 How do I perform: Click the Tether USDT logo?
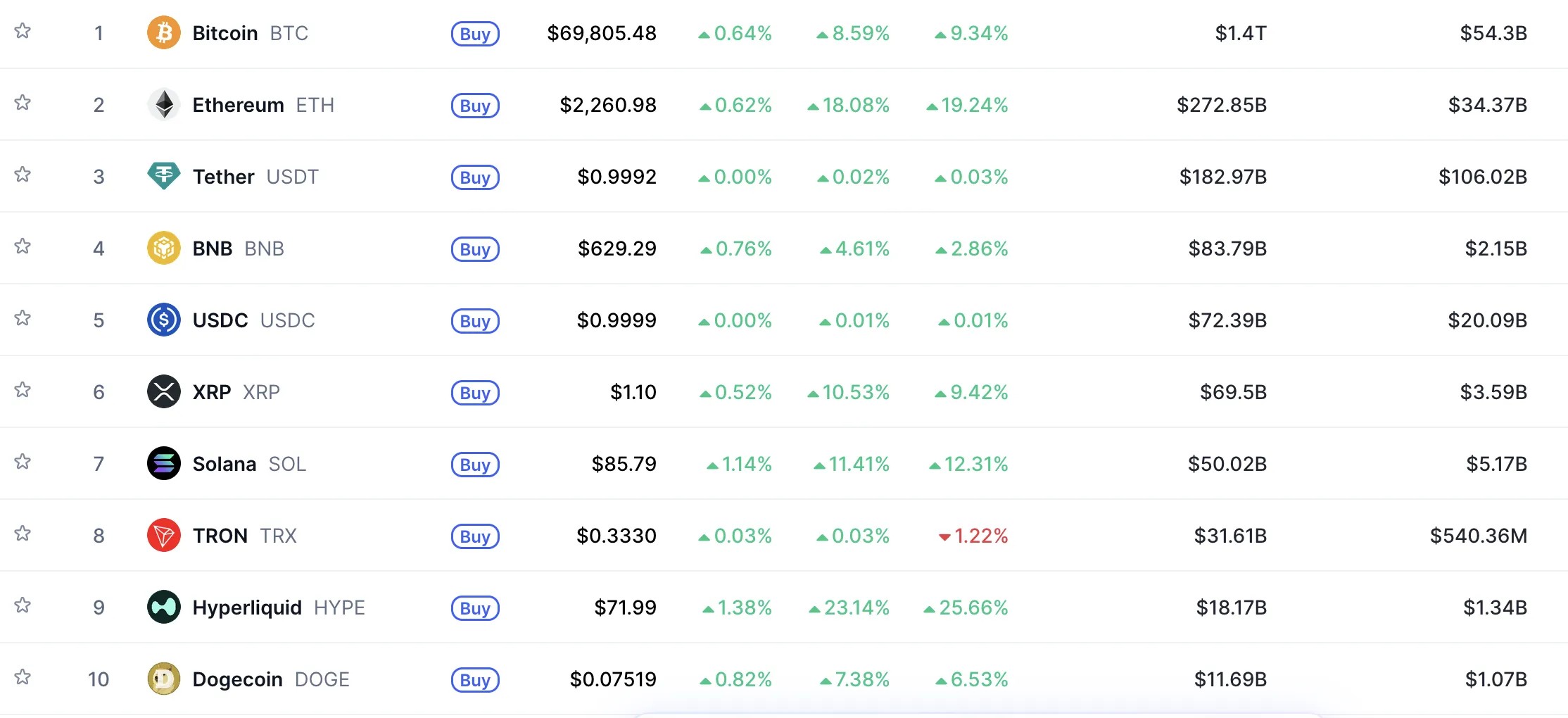coord(164,177)
